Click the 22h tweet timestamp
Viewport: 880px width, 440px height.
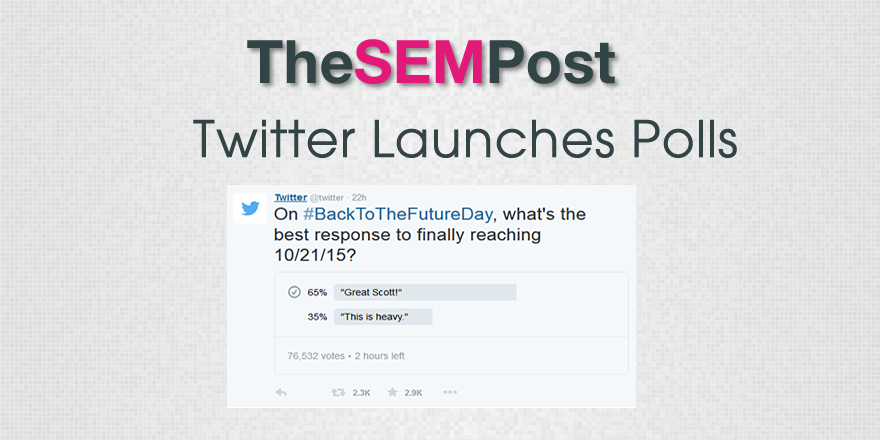click(360, 198)
